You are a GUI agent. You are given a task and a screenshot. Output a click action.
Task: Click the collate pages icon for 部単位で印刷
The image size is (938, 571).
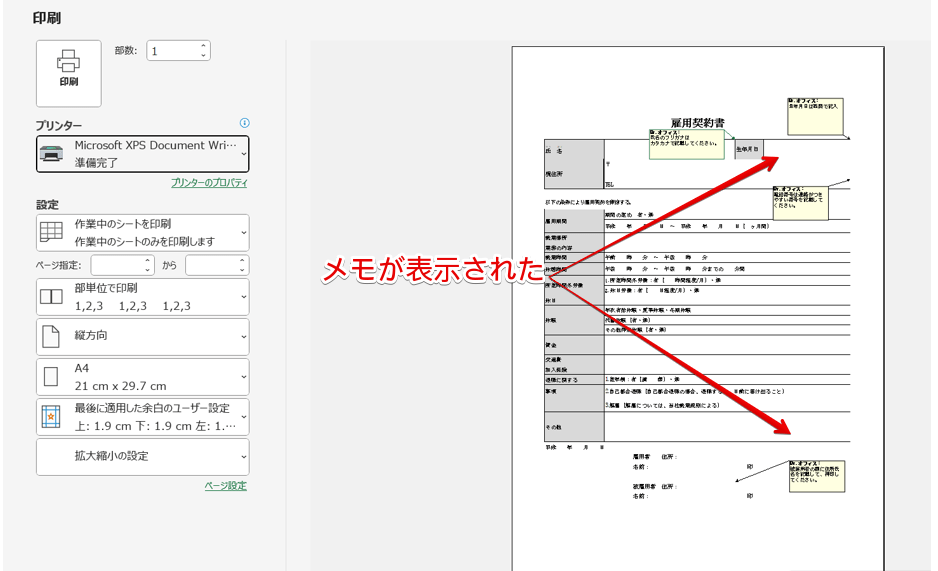point(50,297)
